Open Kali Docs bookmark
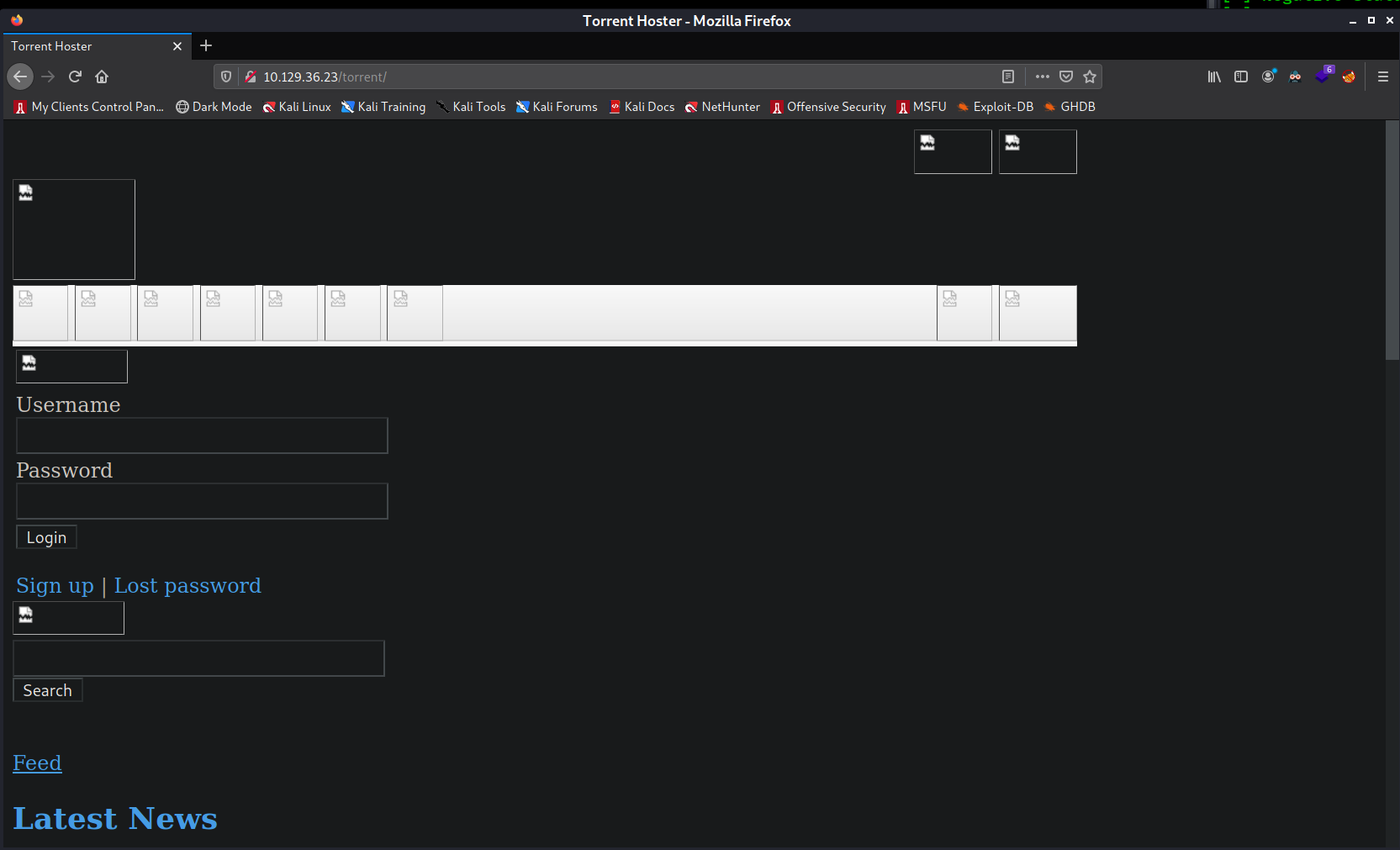 [x=642, y=107]
